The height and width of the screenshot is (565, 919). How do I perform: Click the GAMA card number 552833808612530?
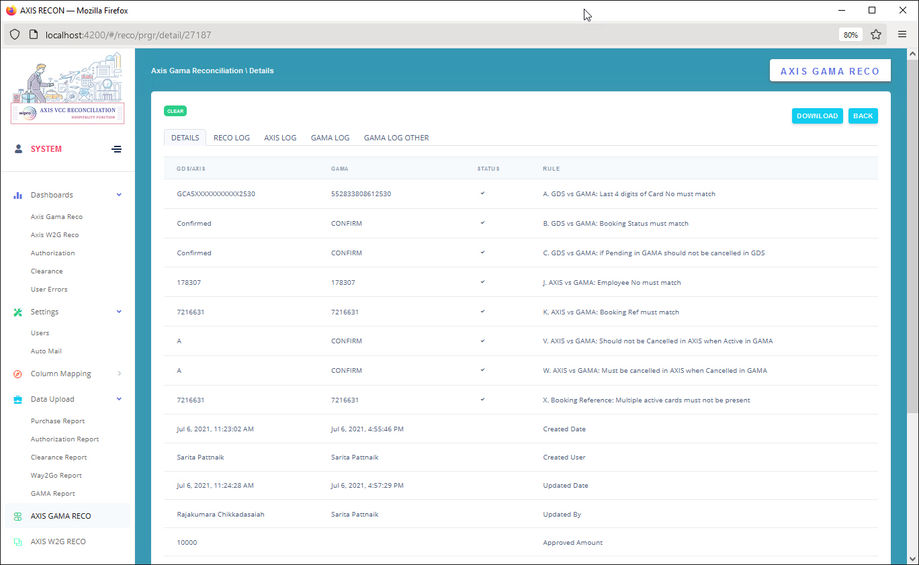(x=361, y=193)
